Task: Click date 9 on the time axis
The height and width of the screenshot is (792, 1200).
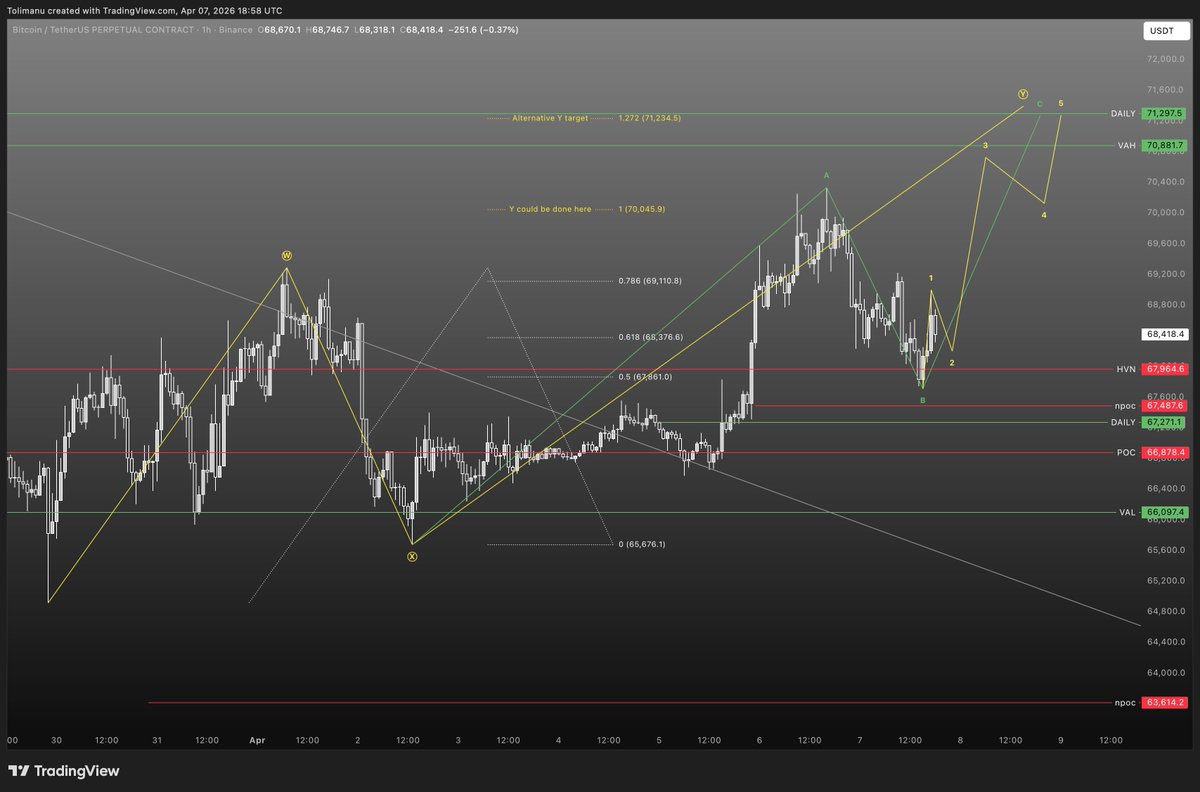Action: pyautogui.click(x=1060, y=741)
